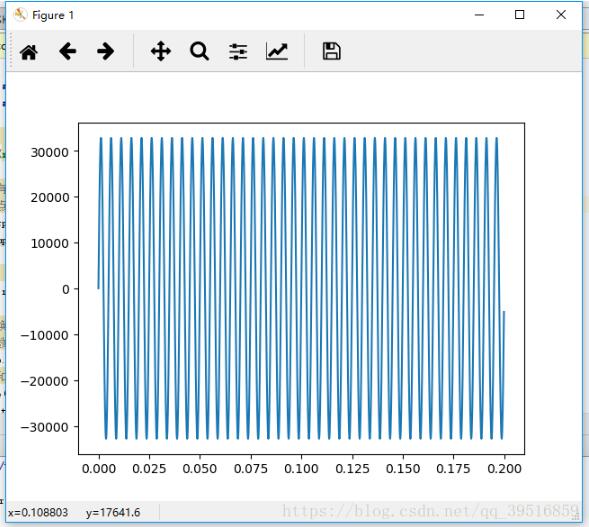This screenshot has width=589, height=527.
Task: Click the 'Figure 1' window title
Action: [53, 15]
